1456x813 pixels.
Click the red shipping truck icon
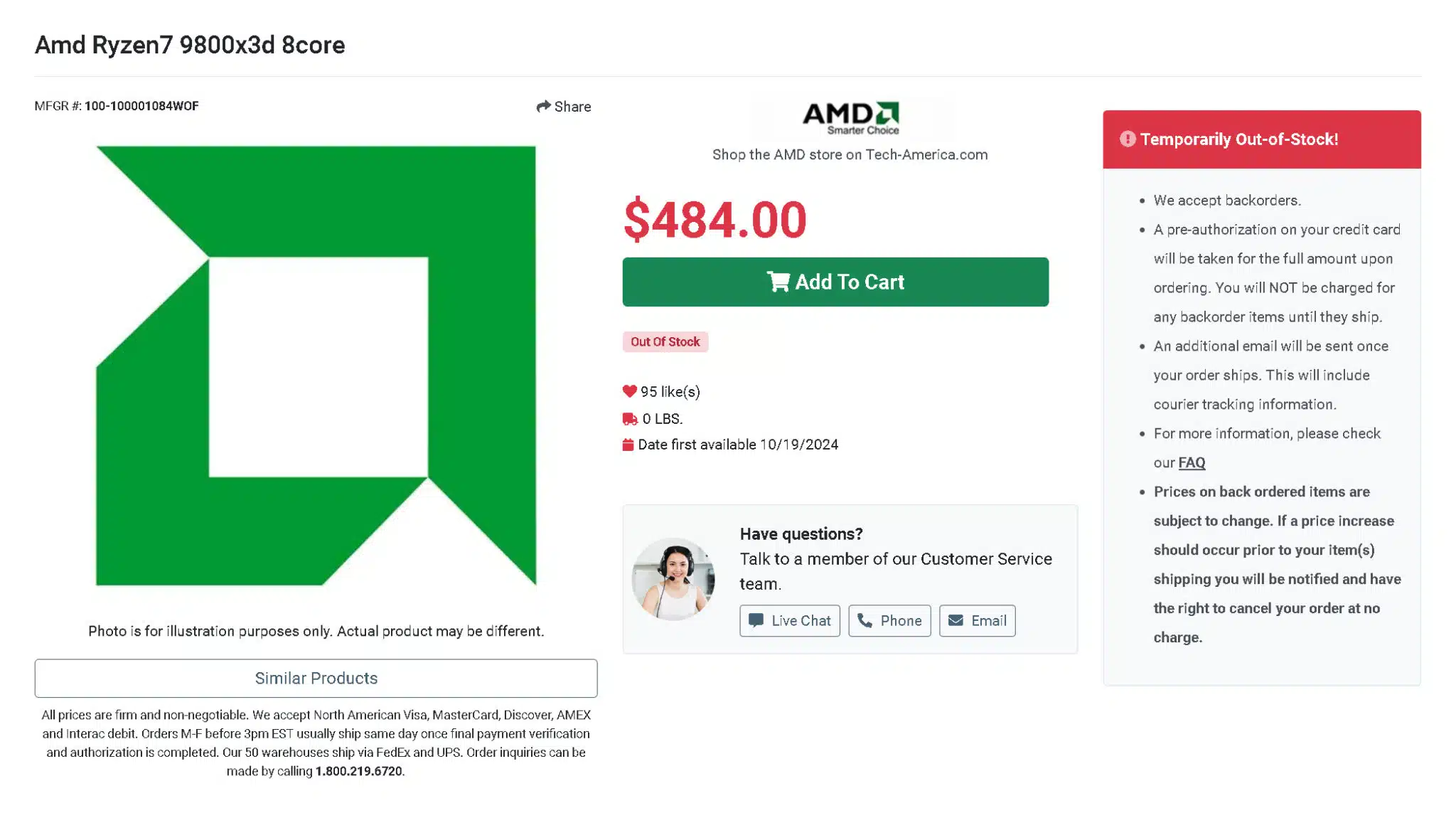630,419
